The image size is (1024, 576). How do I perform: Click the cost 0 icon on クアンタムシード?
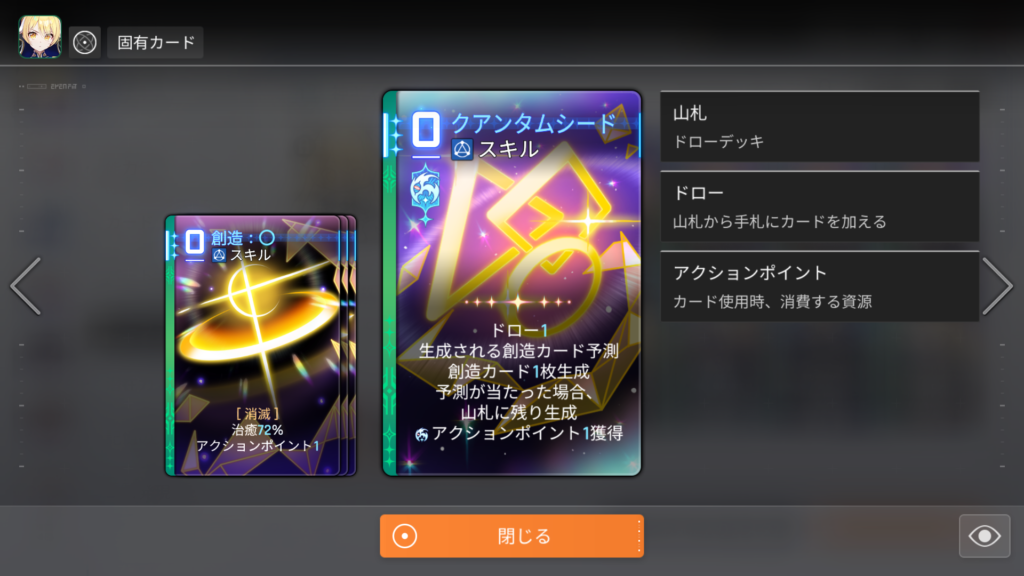pyautogui.click(x=426, y=129)
